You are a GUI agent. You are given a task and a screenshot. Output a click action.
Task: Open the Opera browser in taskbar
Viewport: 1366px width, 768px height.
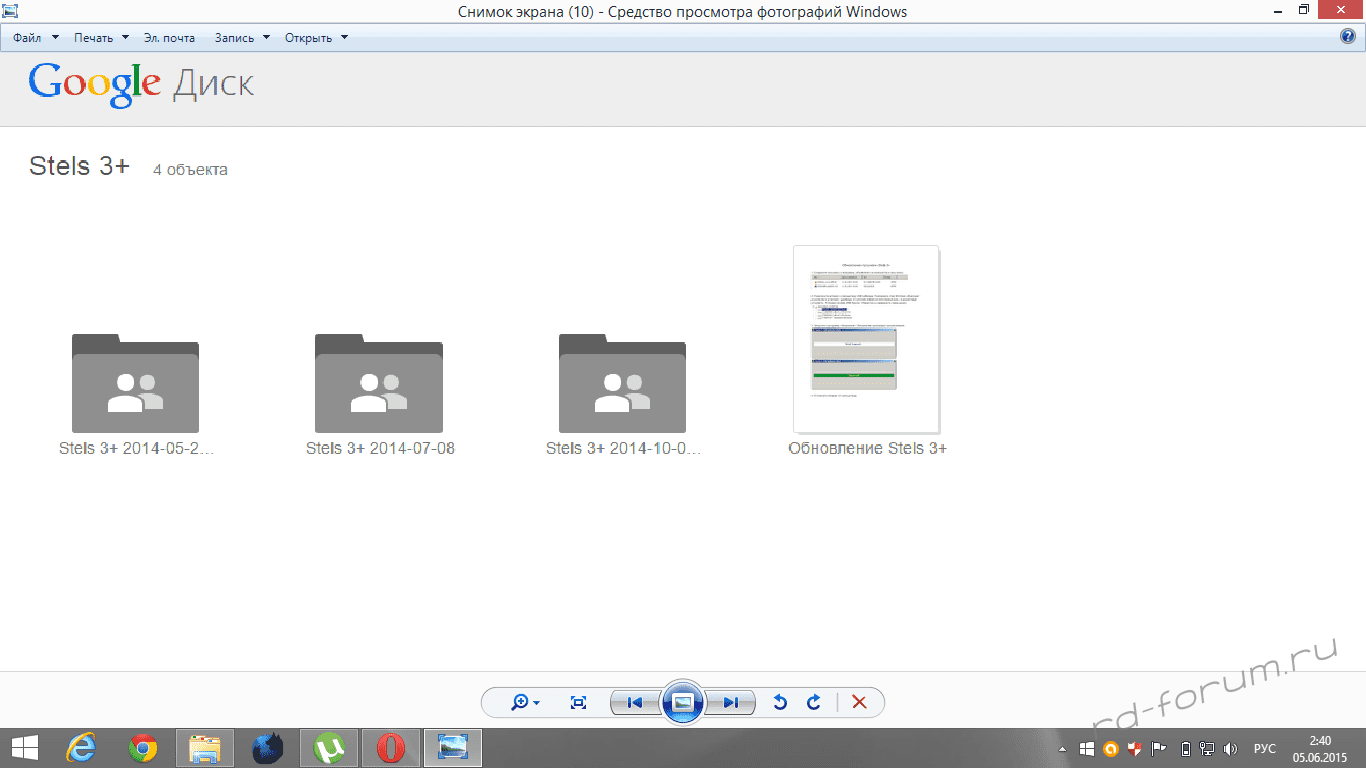[391, 748]
